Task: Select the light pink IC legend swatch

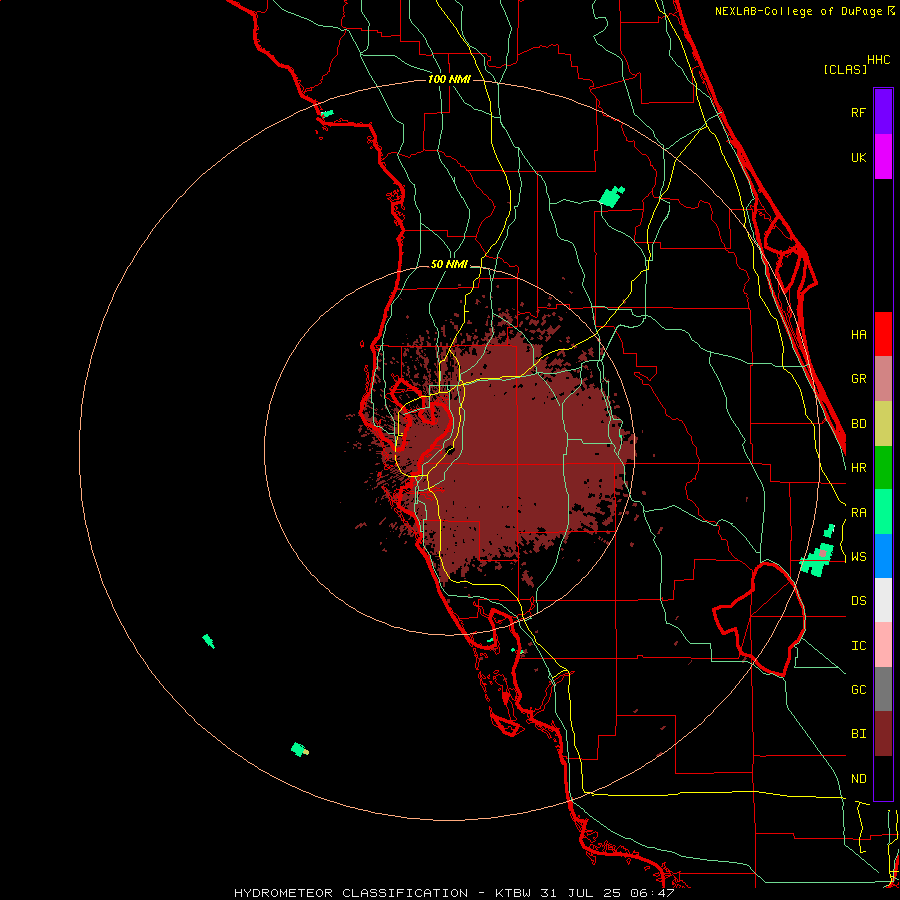Action: click(x=883, y=645)
